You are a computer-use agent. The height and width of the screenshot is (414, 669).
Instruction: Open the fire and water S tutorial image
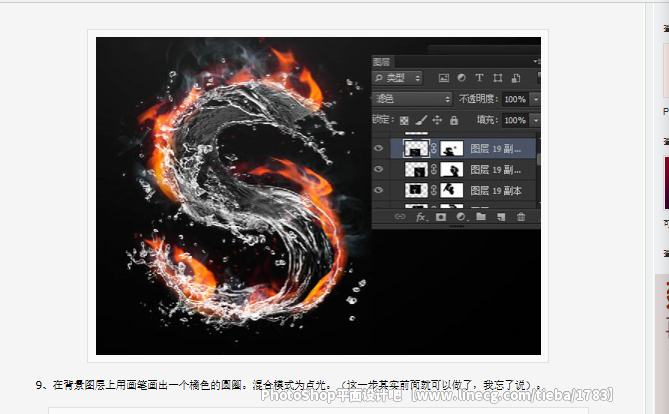(318, 196)
